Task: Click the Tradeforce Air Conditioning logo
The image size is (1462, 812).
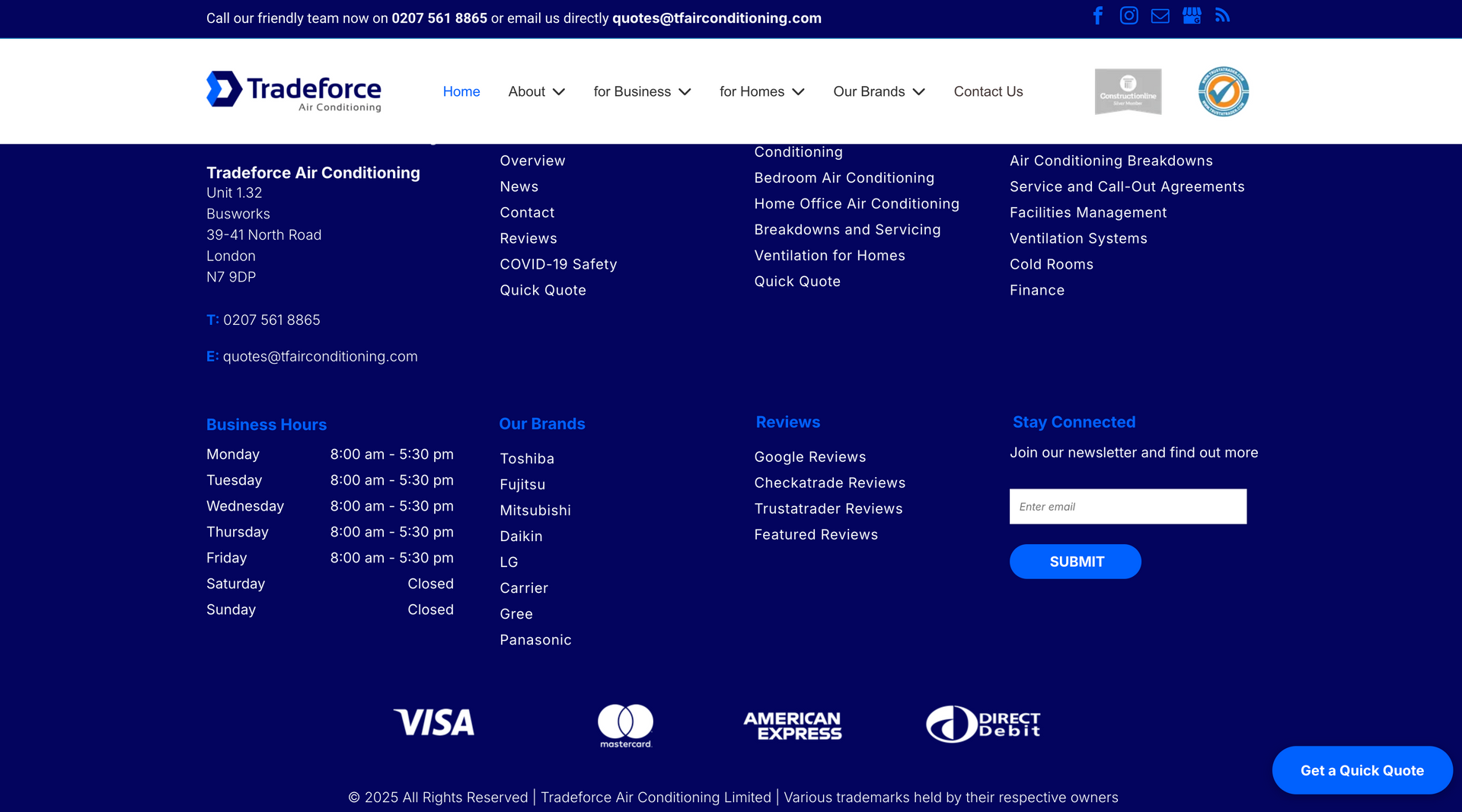Action: coord(294,91)
